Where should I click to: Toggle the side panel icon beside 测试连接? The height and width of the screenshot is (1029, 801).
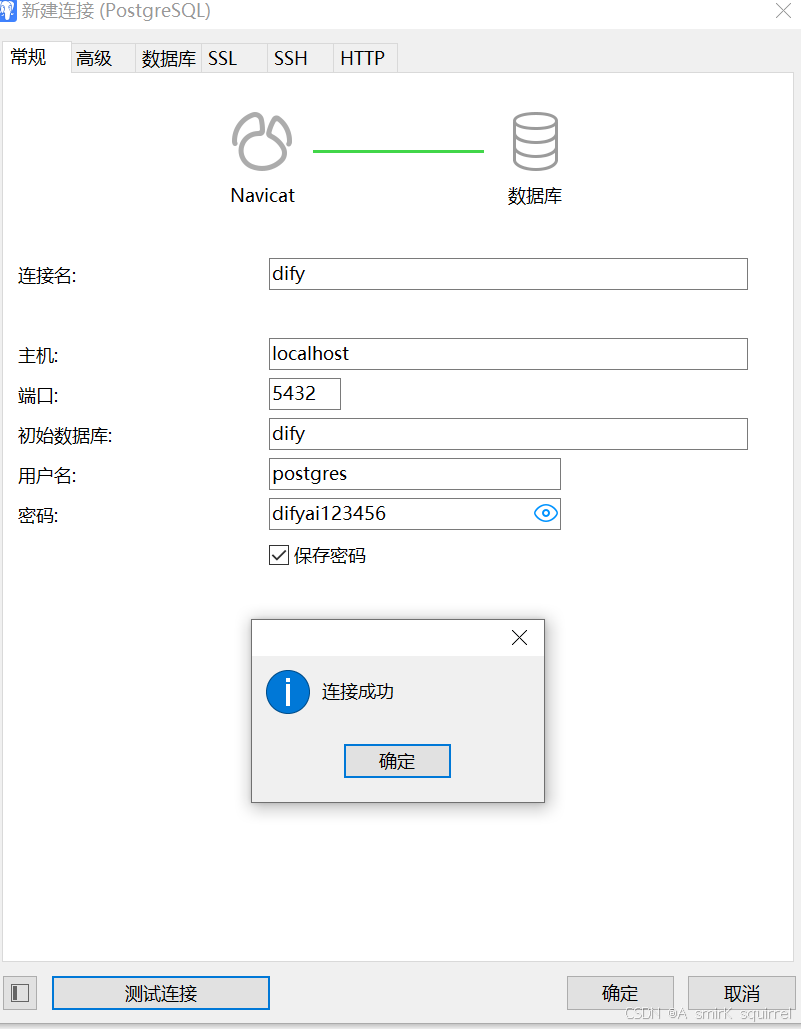click(20, 993)
